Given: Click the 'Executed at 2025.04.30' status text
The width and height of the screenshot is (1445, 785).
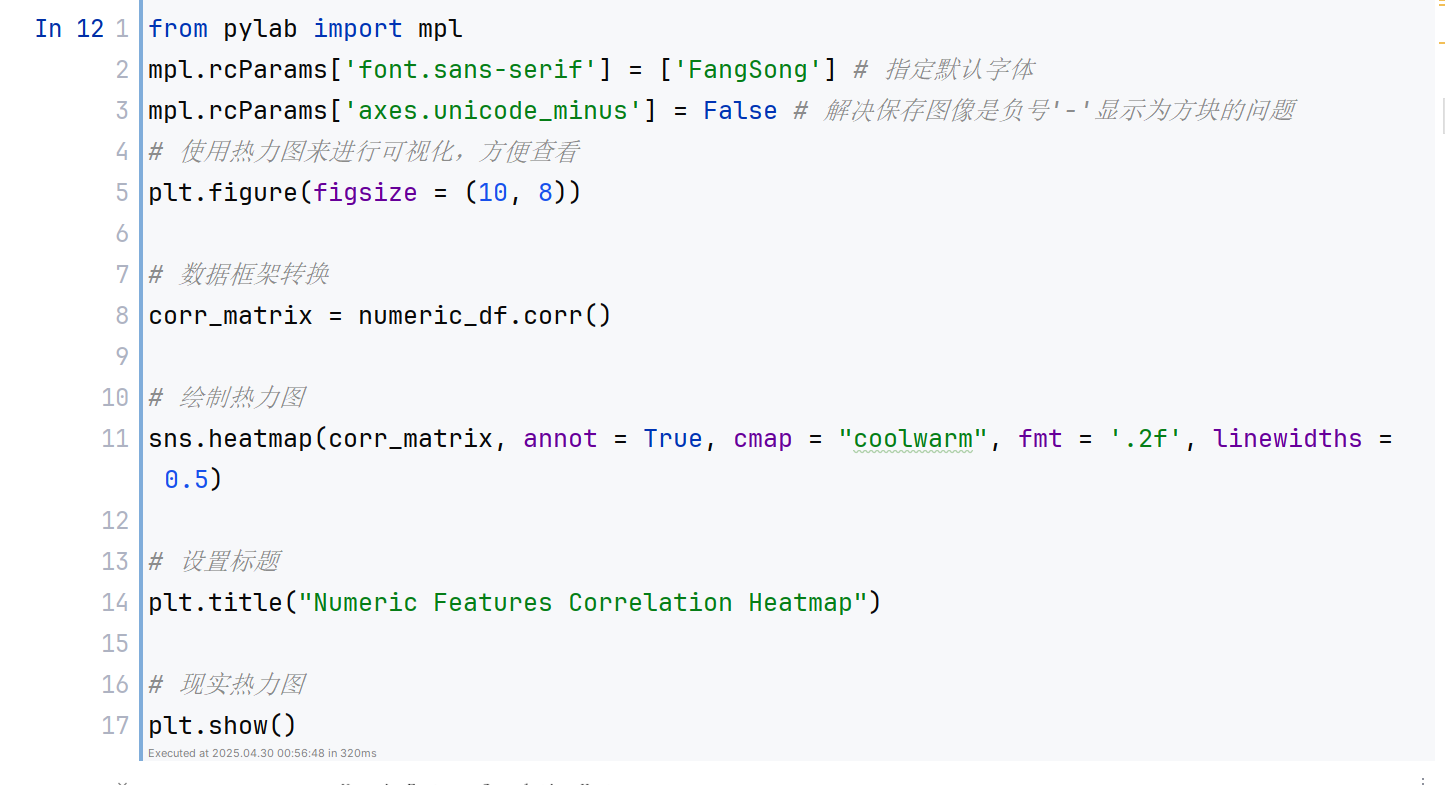Looking at the screenshot, I should (262, 753).
